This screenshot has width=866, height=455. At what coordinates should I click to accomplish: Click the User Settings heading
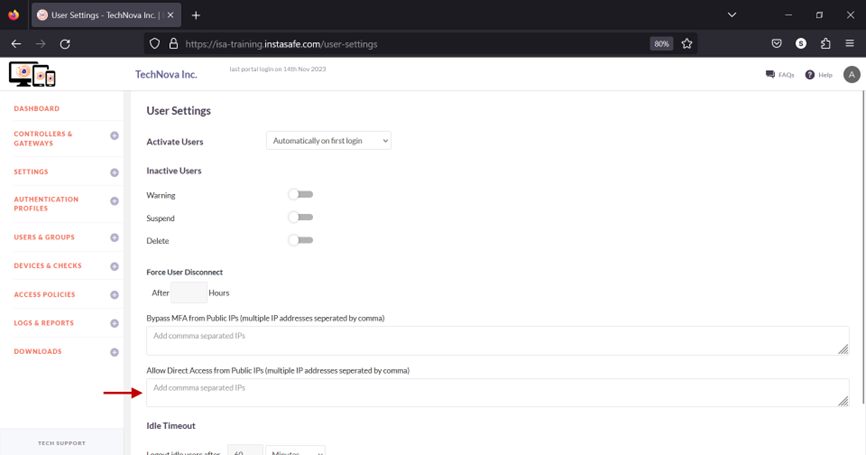pos(178,111)
